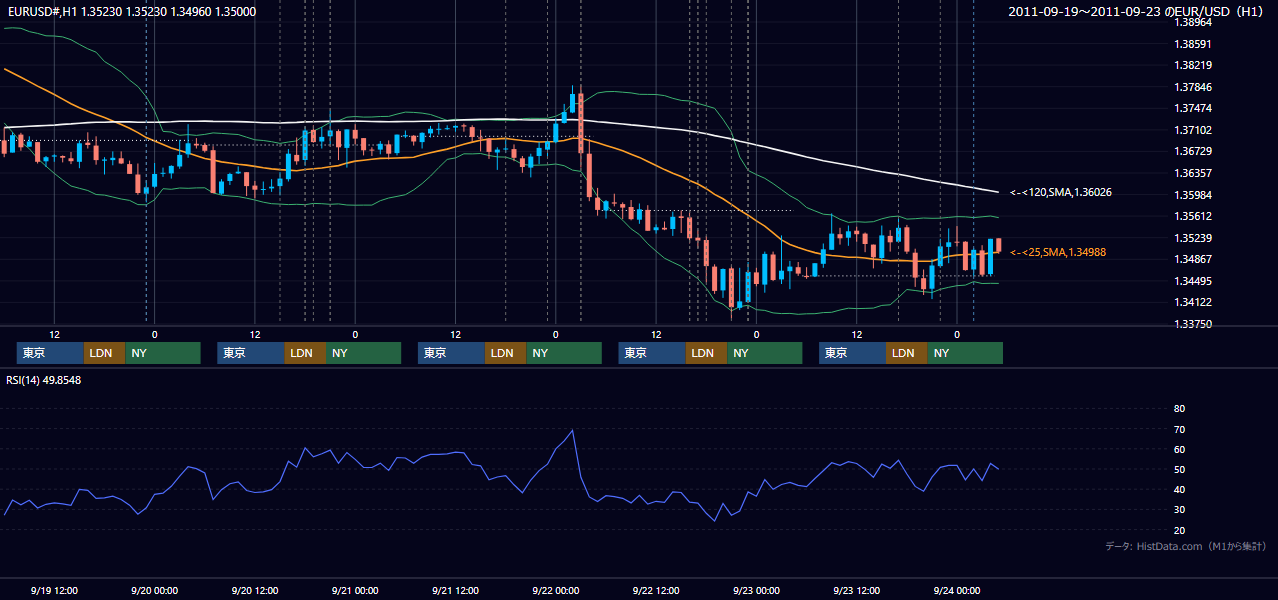This screenshot has width=1278, height=600.
Task: Select price axis label 1.37474
Action: (x=1194, y=108)
